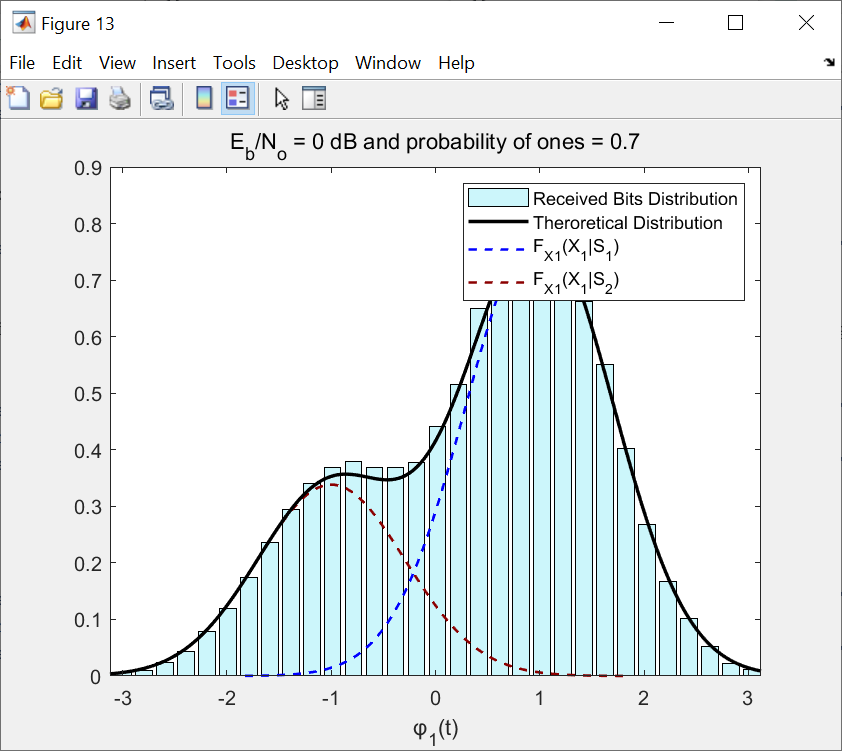842x751 pixels.
Task: Toggle the Insert Legend toolbar button
Action: (x=238, y=99)
